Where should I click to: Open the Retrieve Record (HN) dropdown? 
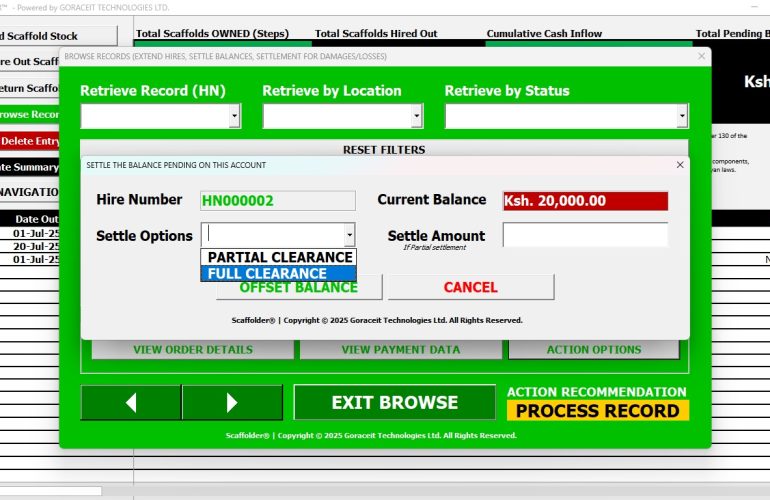pyautogui.click(x=234, y=117)
